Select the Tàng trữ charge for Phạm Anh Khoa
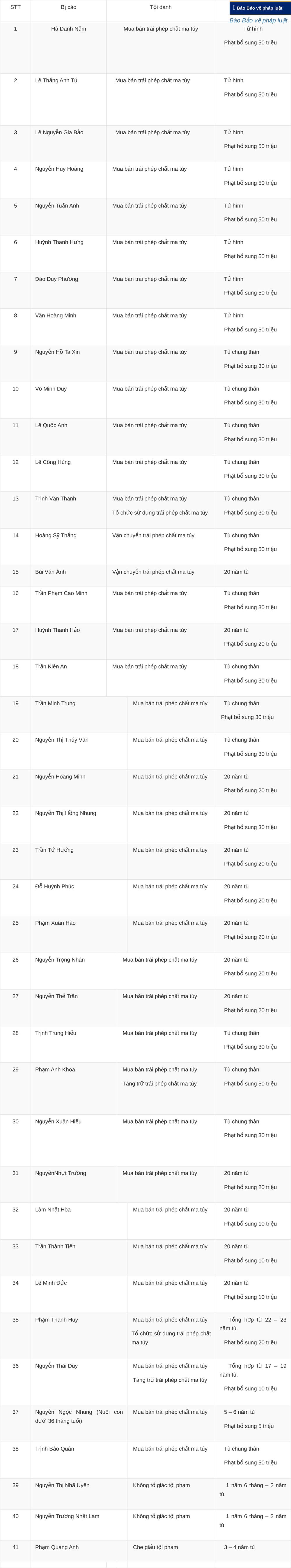 click(159, 1083)
